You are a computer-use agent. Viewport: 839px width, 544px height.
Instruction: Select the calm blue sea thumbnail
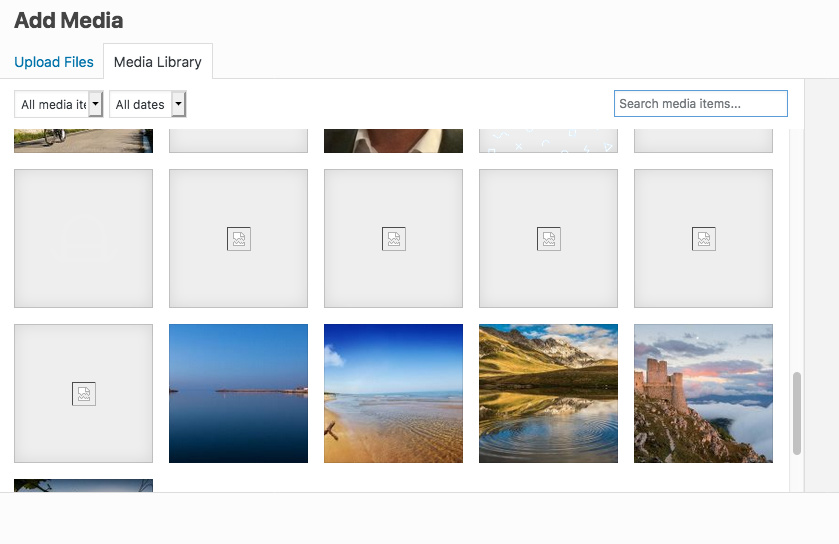238,393
